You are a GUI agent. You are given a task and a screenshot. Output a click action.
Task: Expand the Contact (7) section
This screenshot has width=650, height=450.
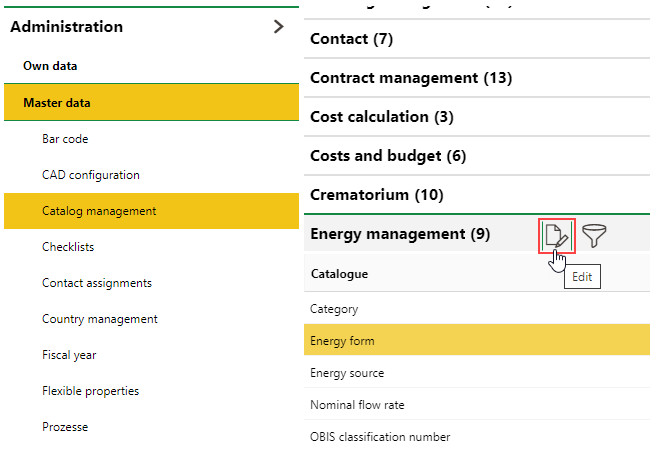pos(352,39)
